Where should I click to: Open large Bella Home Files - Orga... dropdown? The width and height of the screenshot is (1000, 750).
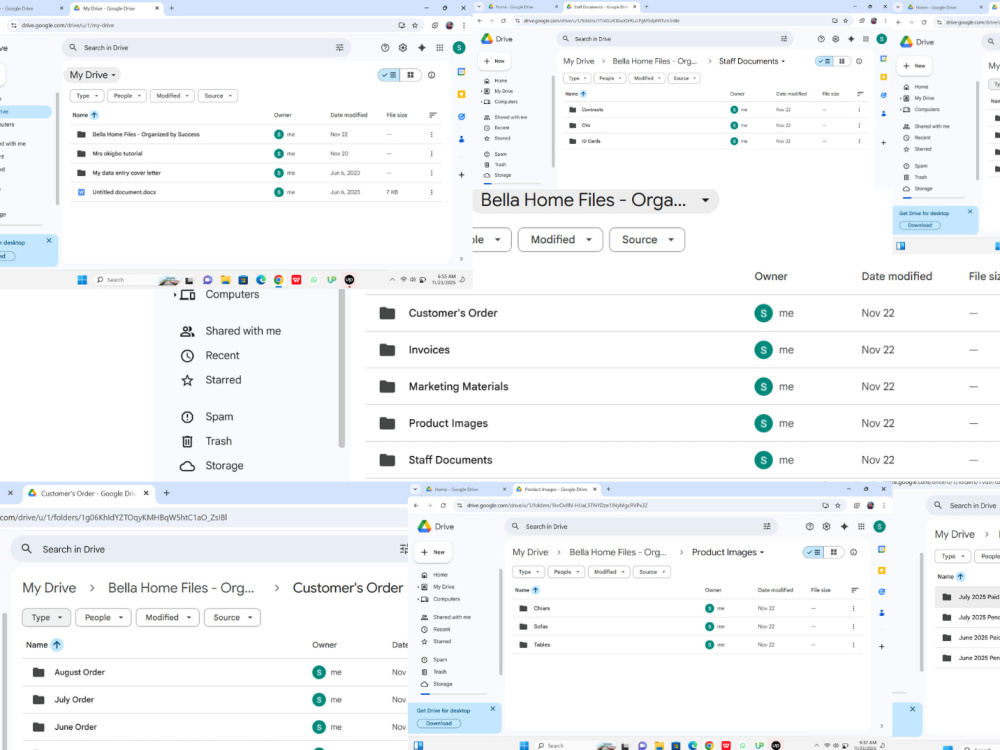596,200
